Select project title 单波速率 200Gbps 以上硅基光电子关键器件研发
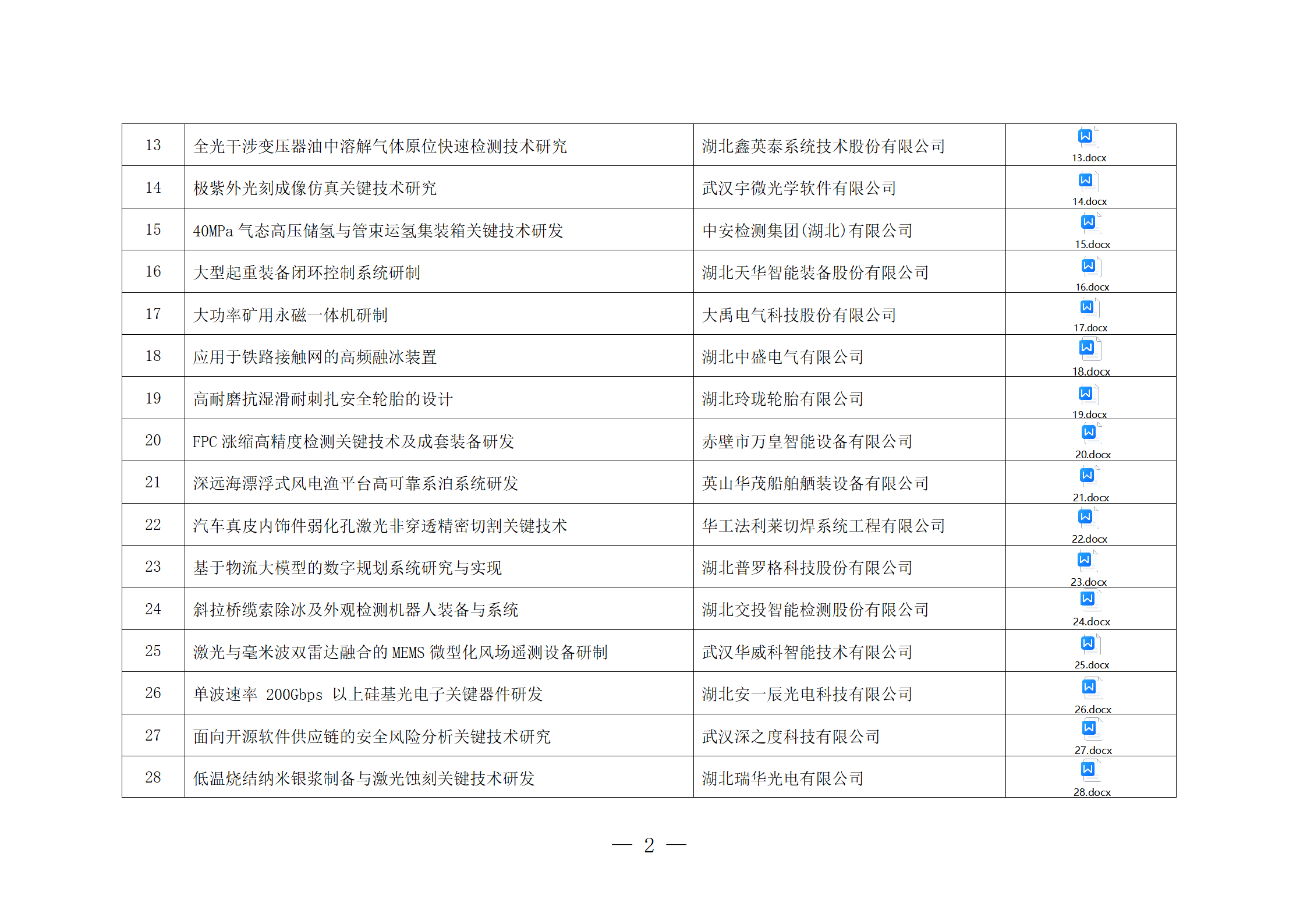Screen dimensions: 1307x924 click(367, 694)
